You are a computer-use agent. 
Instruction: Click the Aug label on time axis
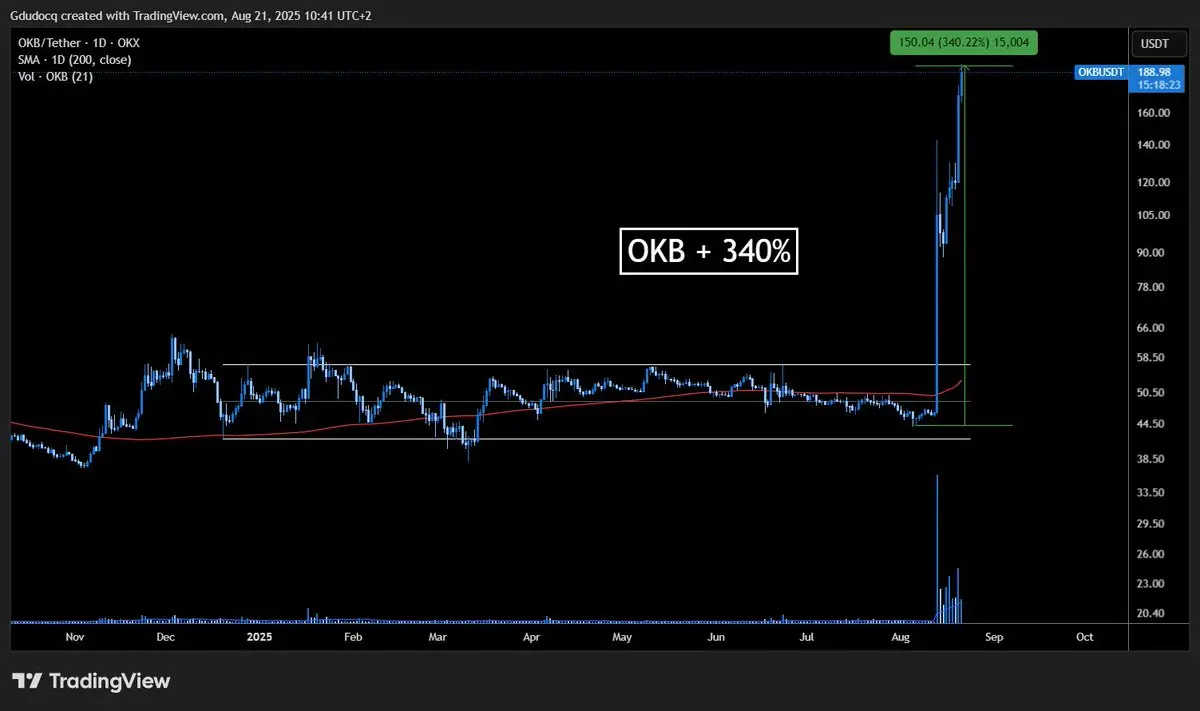901,636
